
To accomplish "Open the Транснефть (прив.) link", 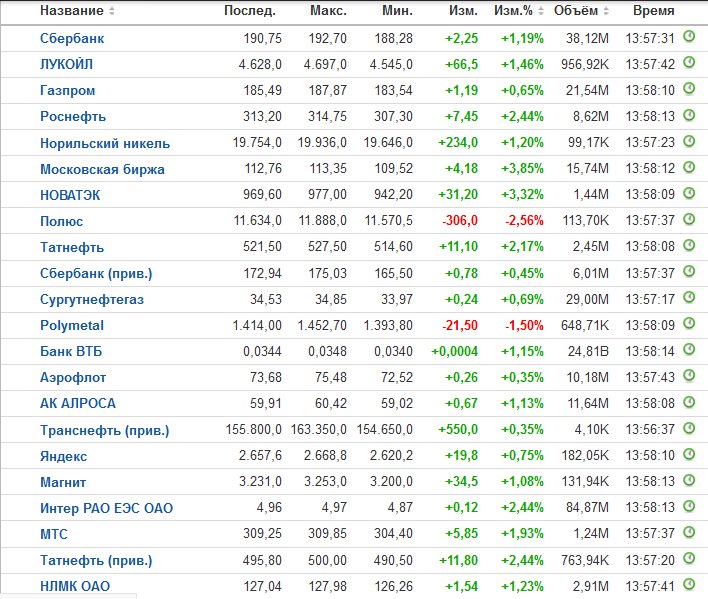I will 104,430.
